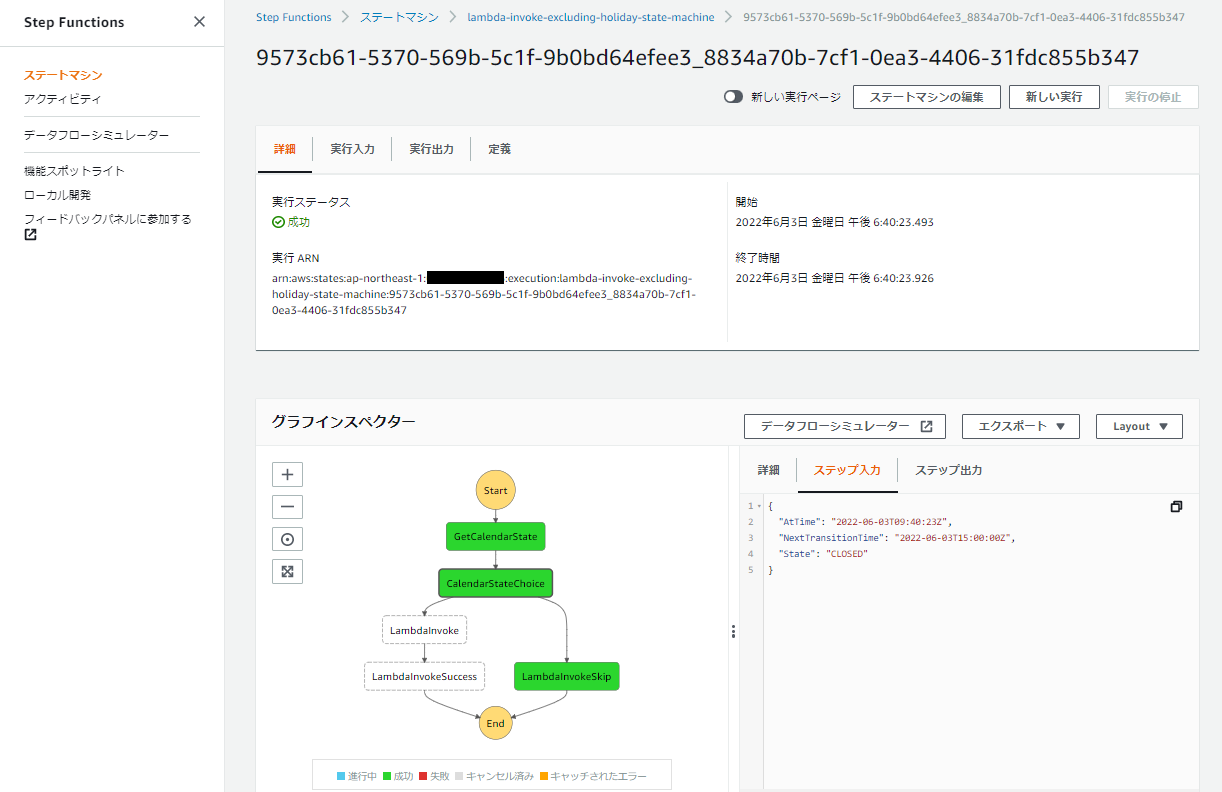Screen dimensions: 1222x792
Task: Zoom out of the graph with the minus icon
Action: 287,506
